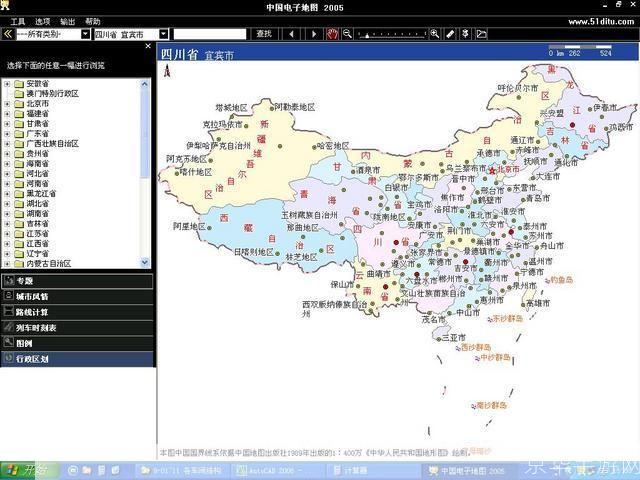Open the 输出 menu

67,21
